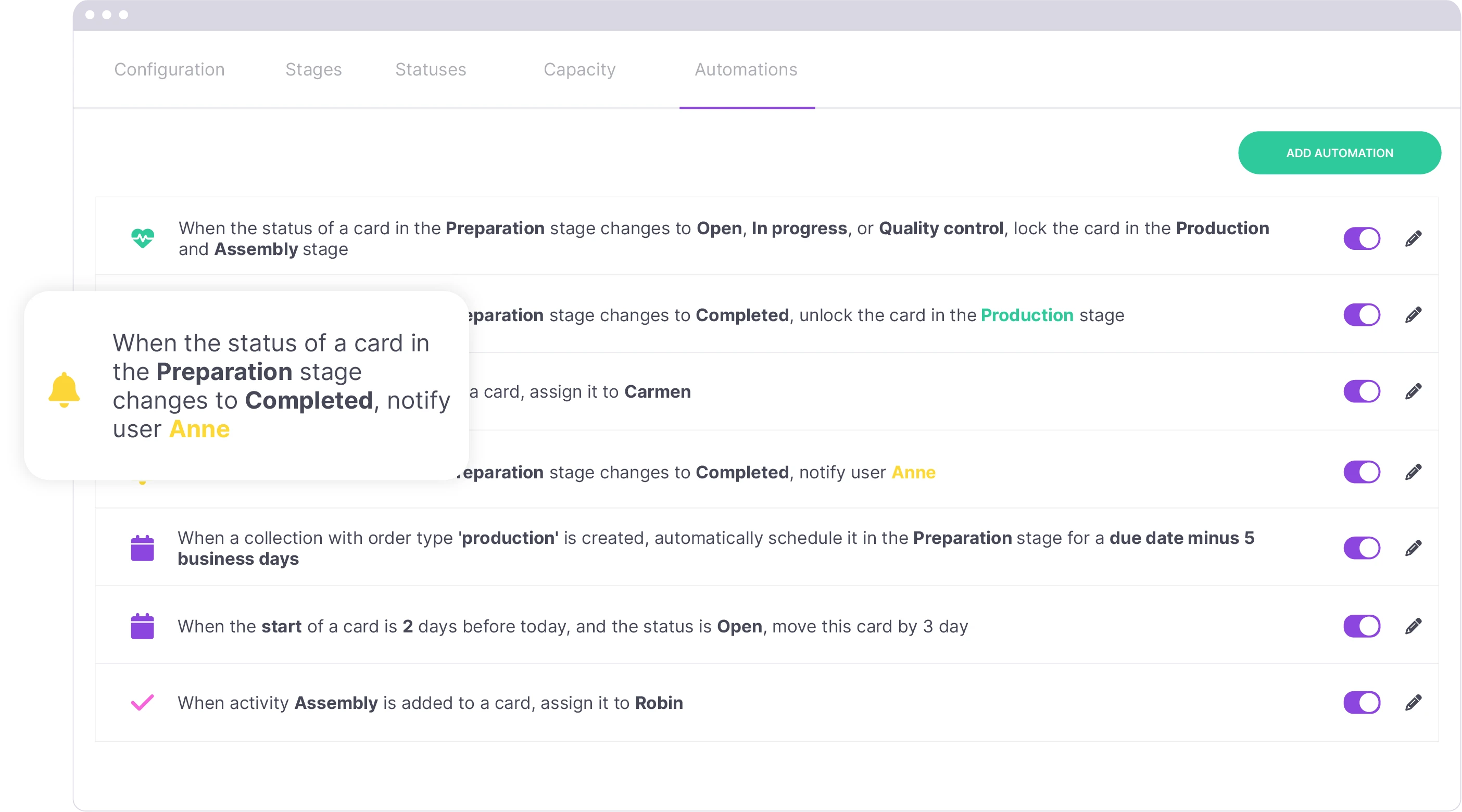1462x812 pixels.
Task: Click the edit pencil icon on fifth automation
Action: 1414,548
